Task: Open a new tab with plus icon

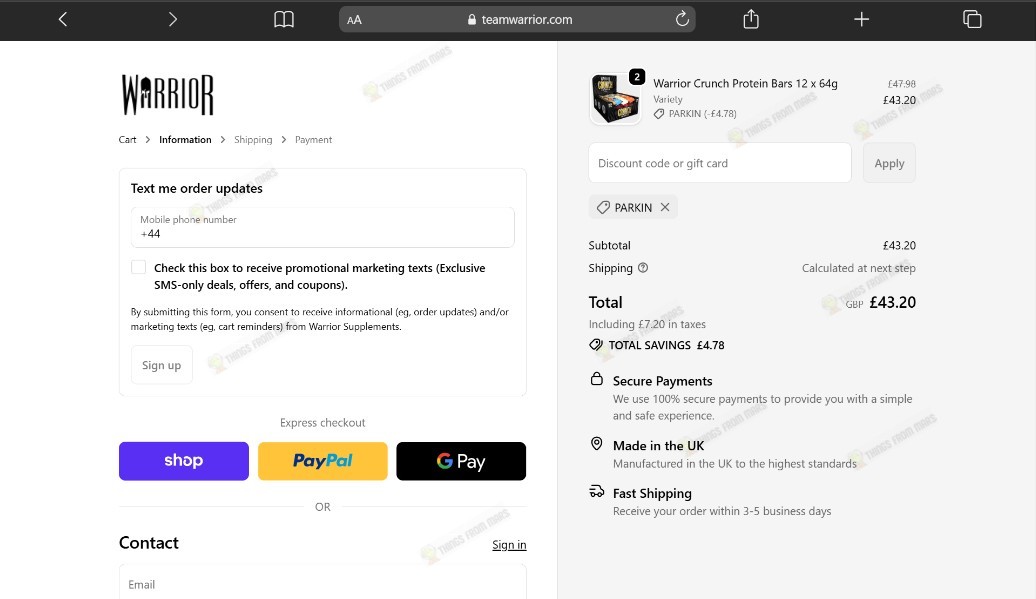Action: 861,19
